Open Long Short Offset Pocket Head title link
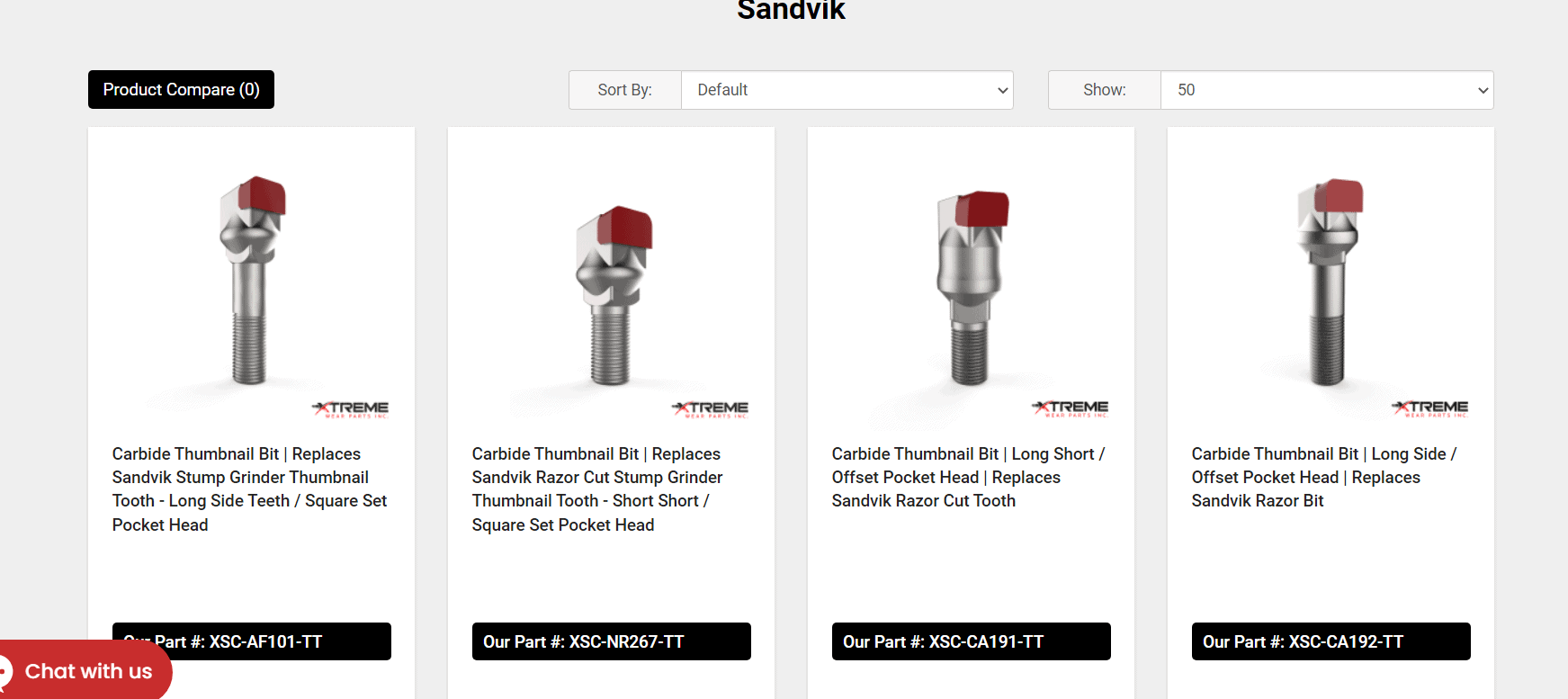 pos(968,478)
